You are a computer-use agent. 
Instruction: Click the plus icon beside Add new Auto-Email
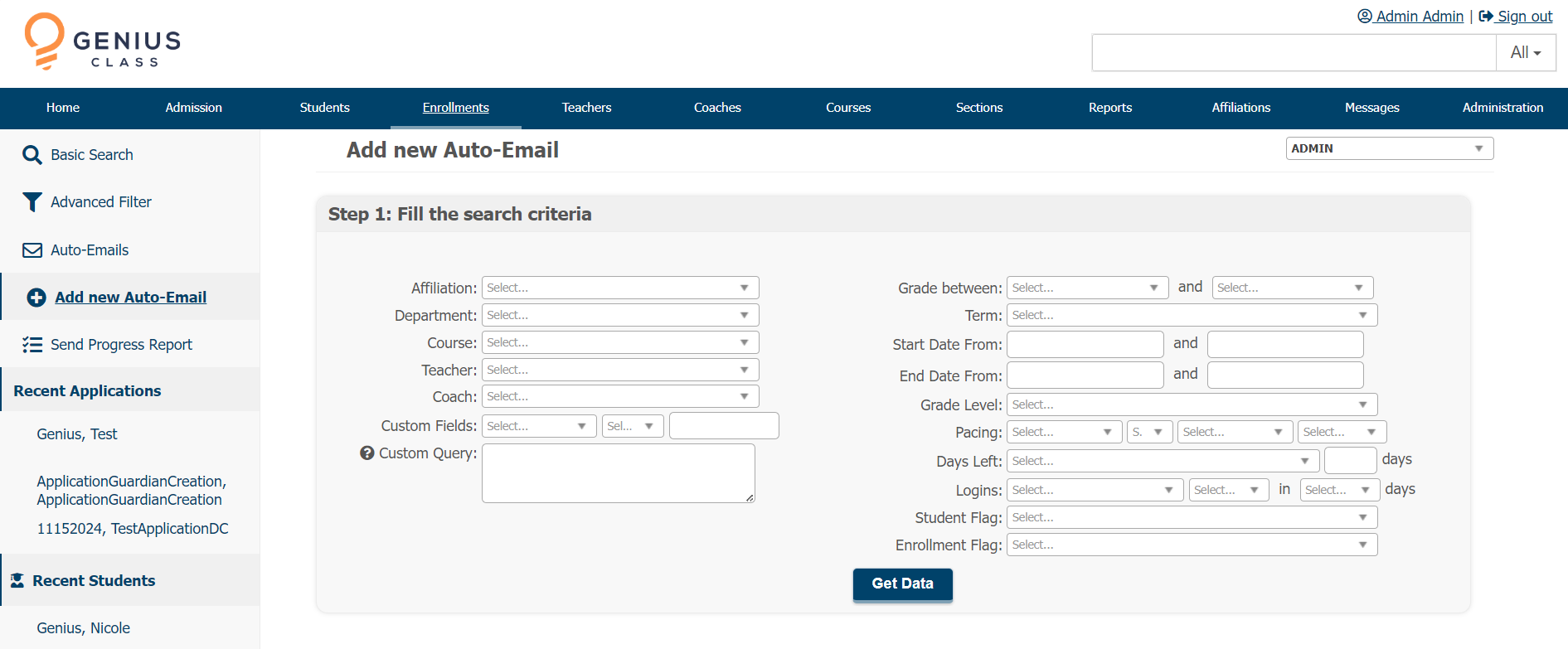[36, 298]
